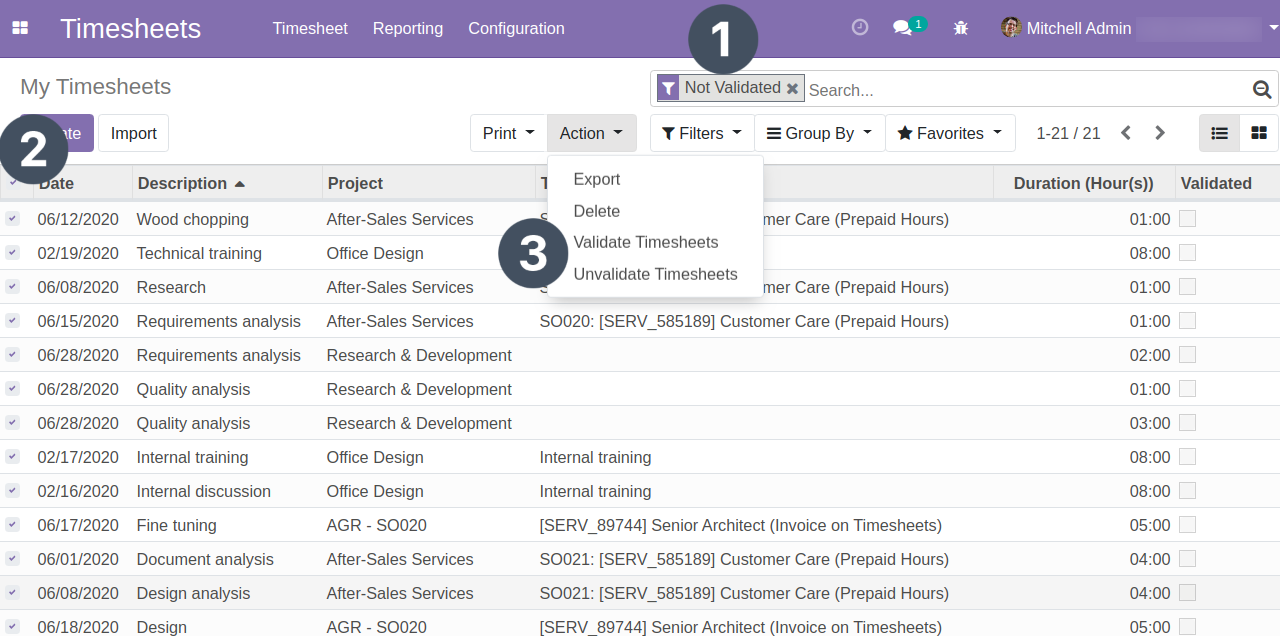The image size is (1280, 636).
Task: Click the pager counter 1-21 / 21
Action: click(x=1068, y=133)
